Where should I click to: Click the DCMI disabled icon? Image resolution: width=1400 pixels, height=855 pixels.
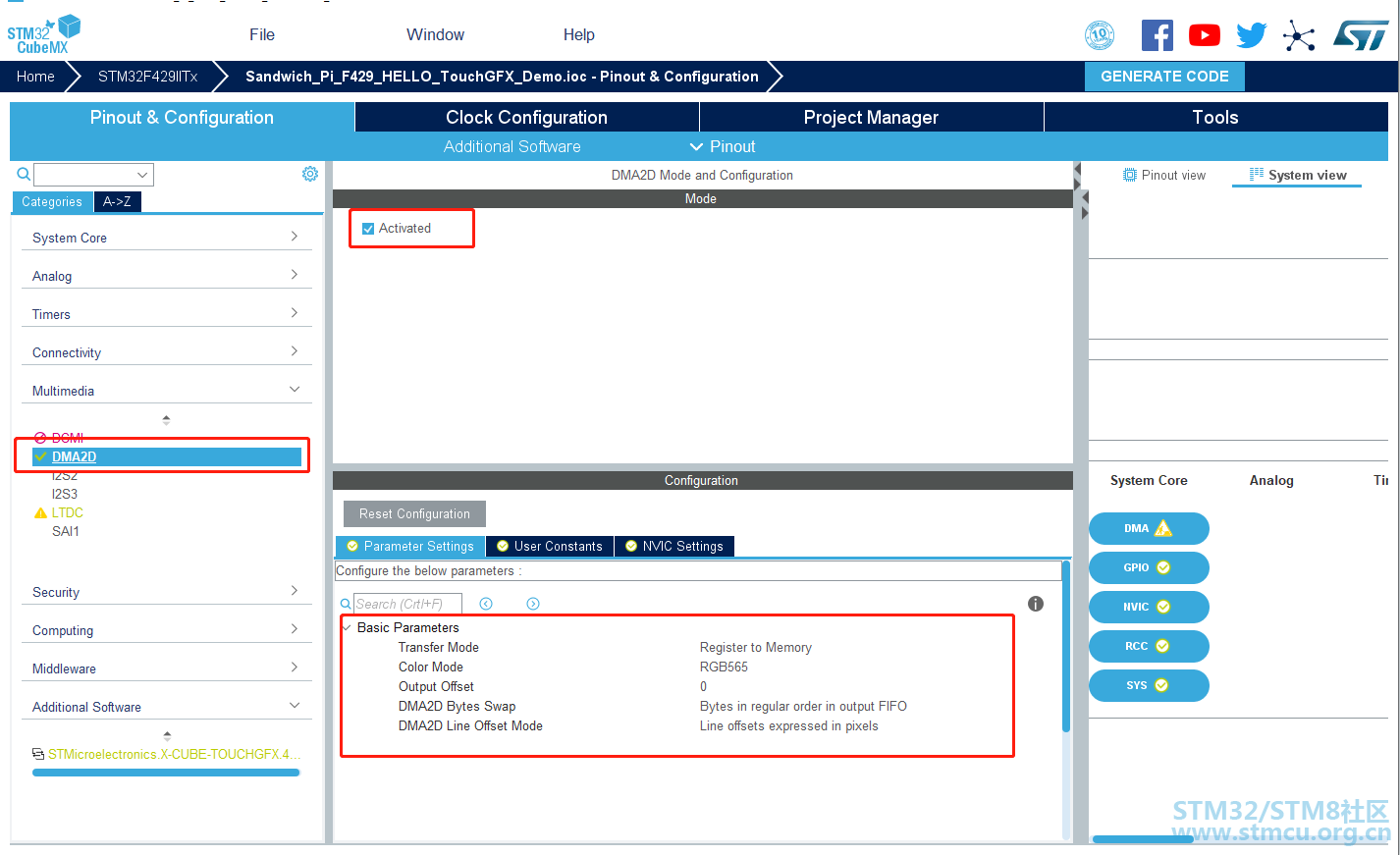pos(40,438)
